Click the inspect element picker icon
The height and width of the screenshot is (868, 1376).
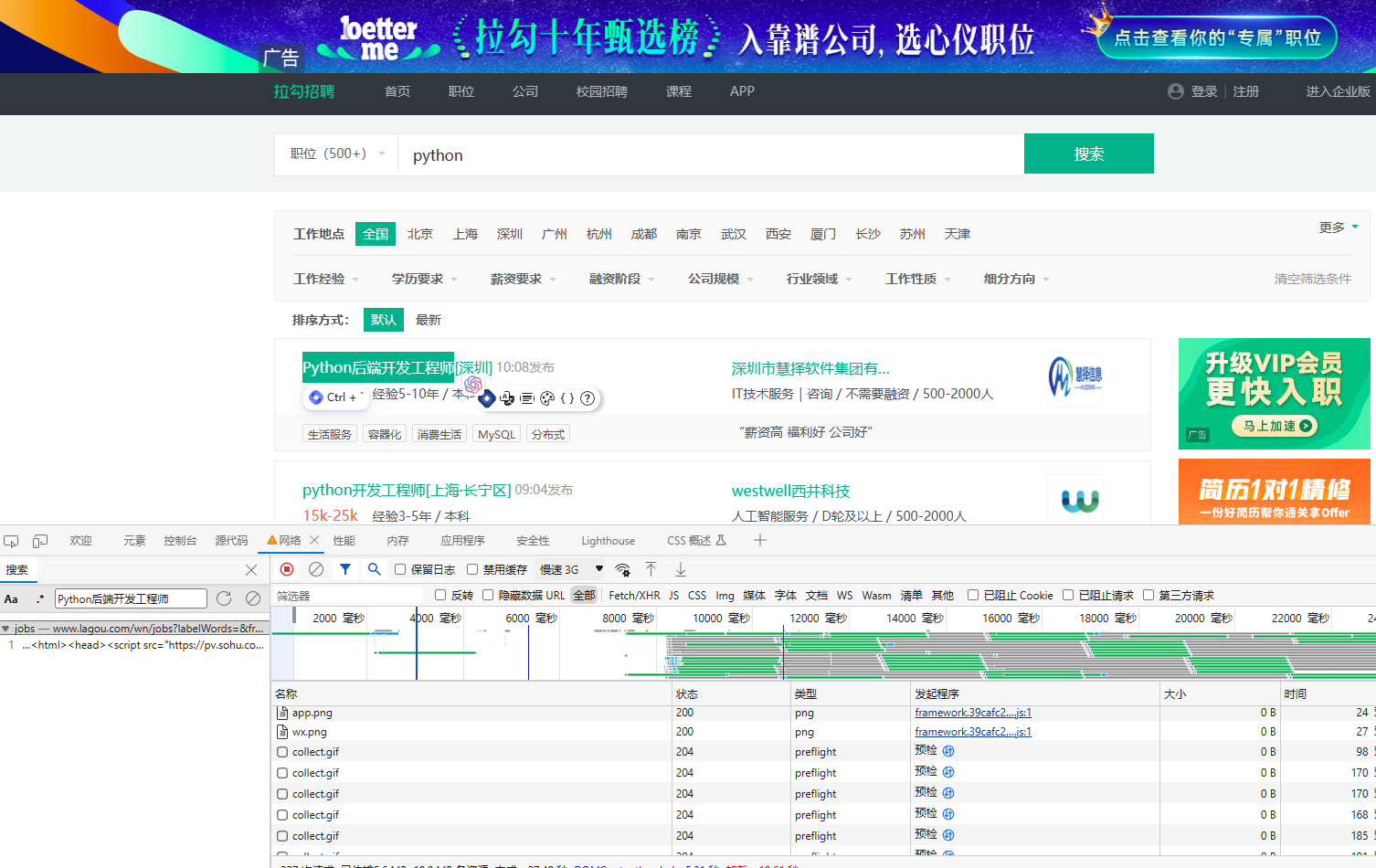pyautogui.click(x=11, y=541)
